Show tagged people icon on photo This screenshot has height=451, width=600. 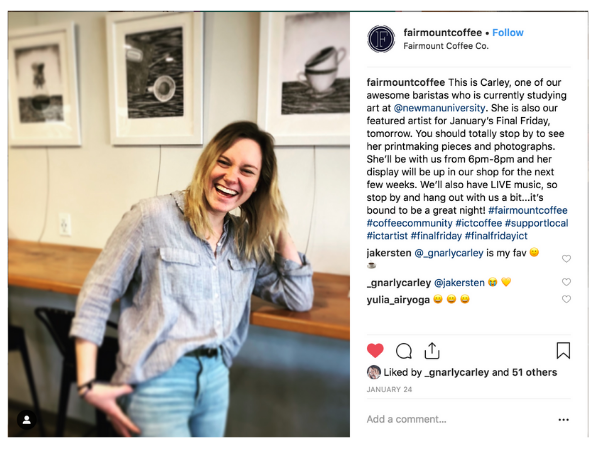(x=26, y=420)
